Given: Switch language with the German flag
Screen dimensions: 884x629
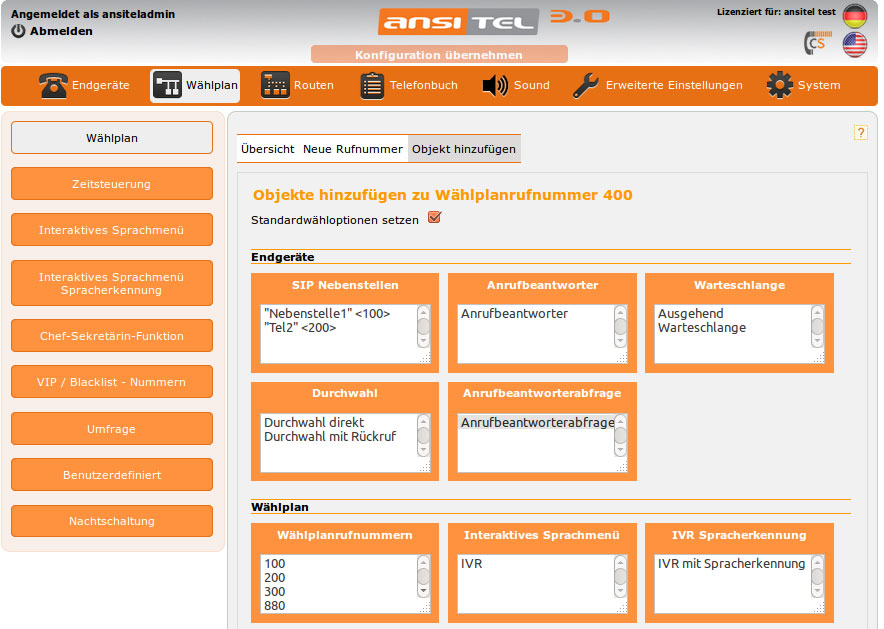Looking at the screenshot, I should (854, 16).
